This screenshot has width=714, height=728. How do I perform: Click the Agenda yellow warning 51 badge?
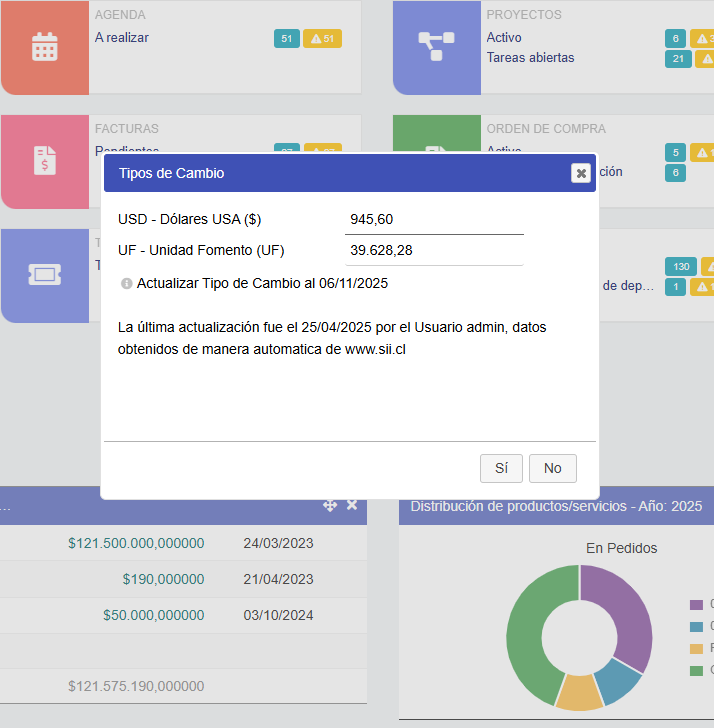[323, 39]
